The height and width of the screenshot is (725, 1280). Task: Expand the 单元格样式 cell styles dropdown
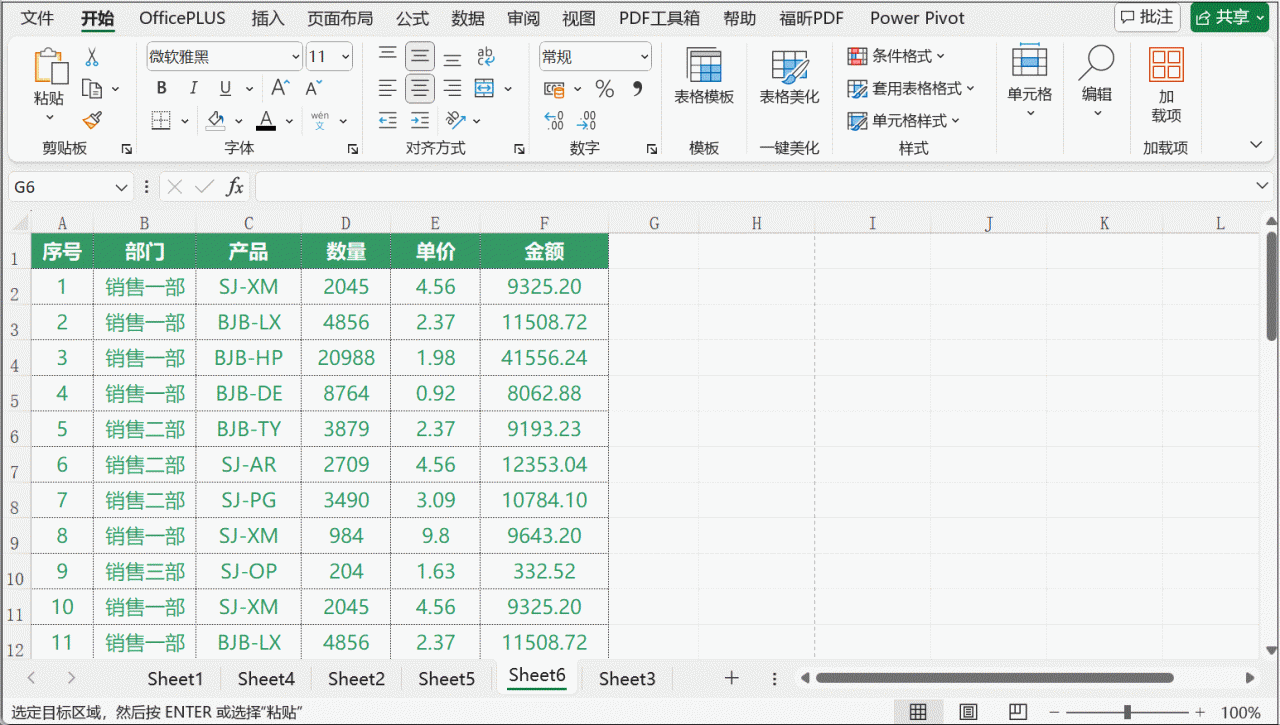(904, 120)
